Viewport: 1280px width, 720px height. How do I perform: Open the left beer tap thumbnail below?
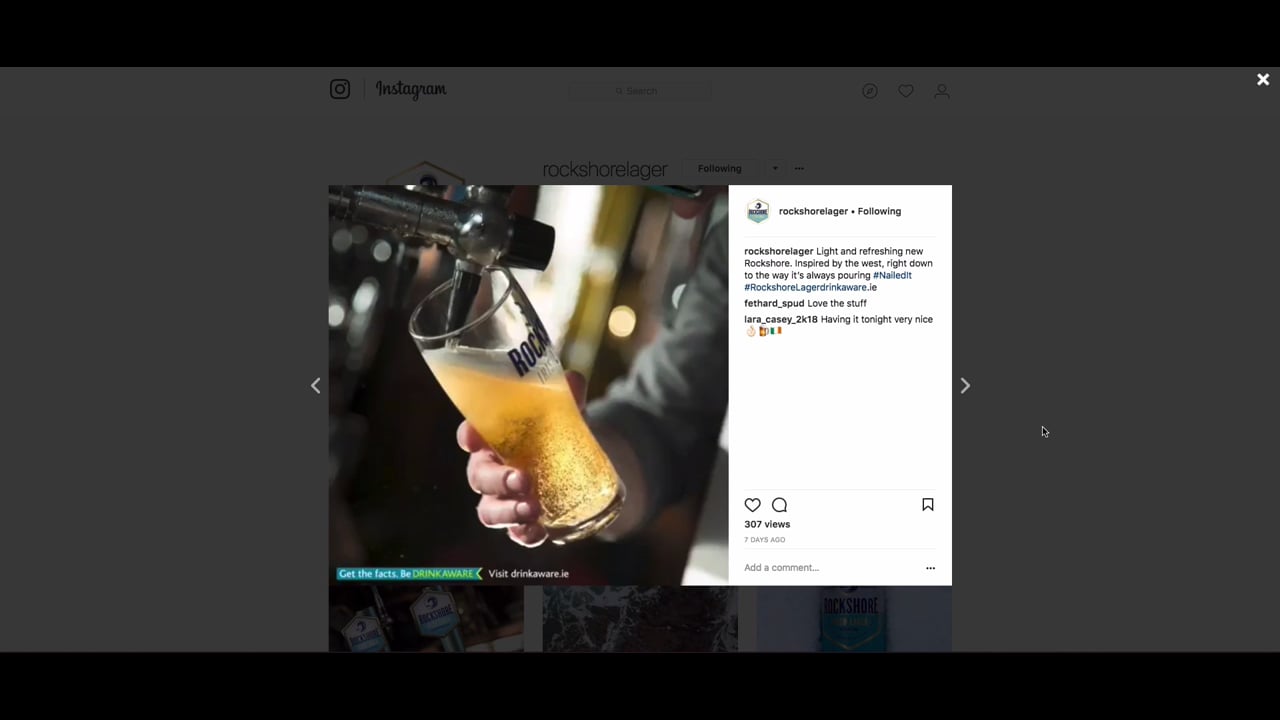[x=426, y=619]
